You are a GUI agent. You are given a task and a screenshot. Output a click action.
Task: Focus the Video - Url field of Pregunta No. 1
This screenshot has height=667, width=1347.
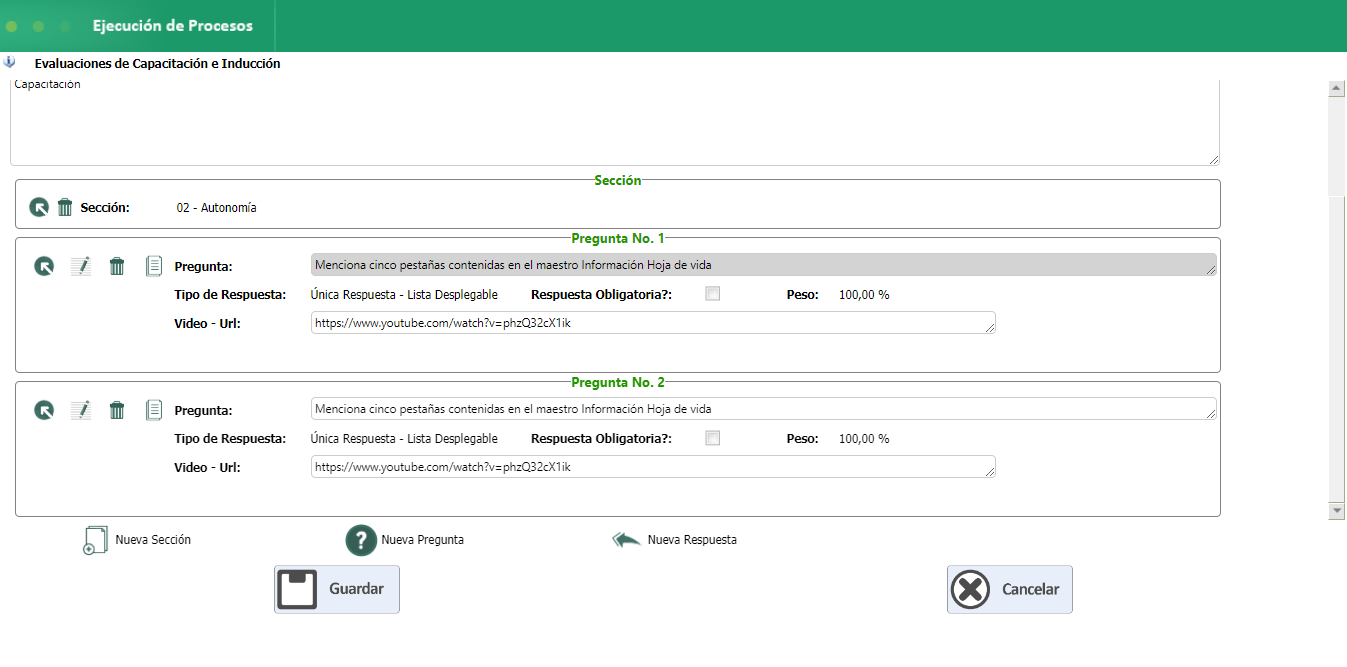click(x=654, y=323)
